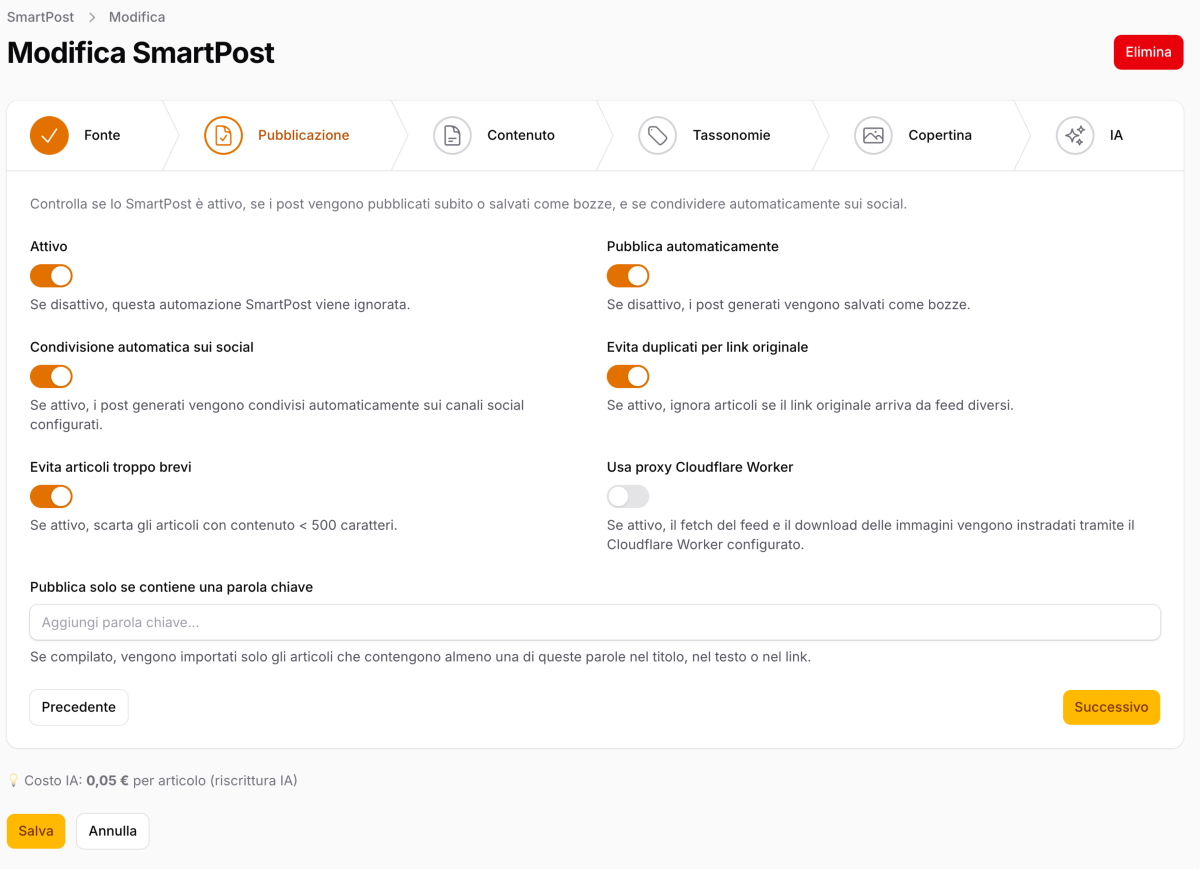Switch off Evita duplicati per link originale
Screen dimensions: 1200x869
tap(628, 377)
